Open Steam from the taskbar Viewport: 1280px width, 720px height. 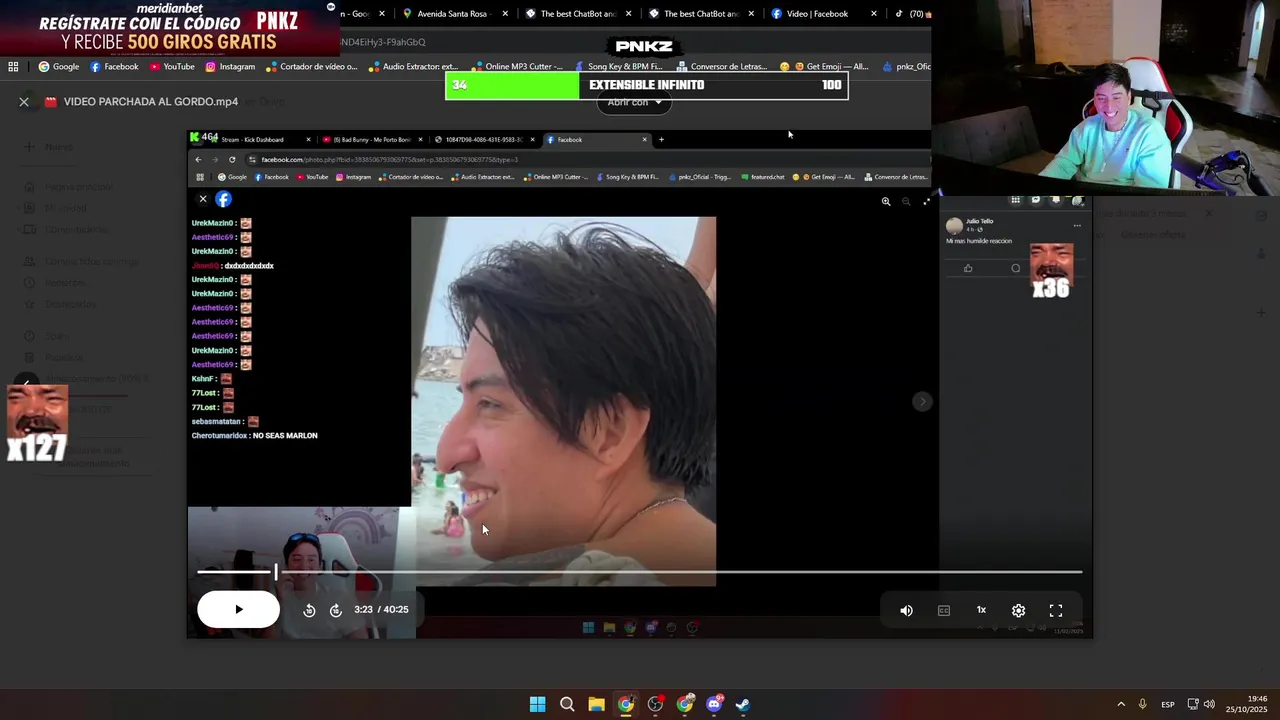pos(743,704)
